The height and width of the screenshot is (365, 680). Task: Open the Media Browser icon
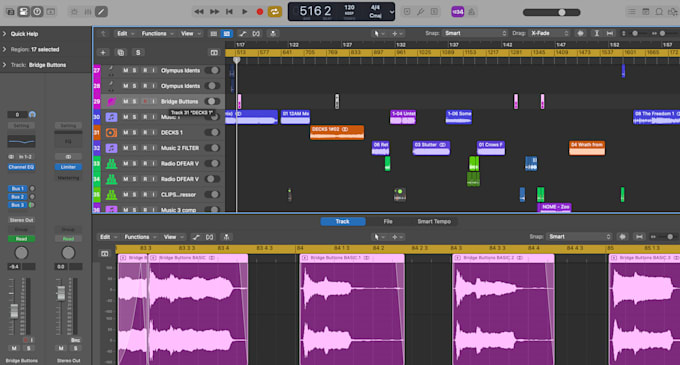673,12
